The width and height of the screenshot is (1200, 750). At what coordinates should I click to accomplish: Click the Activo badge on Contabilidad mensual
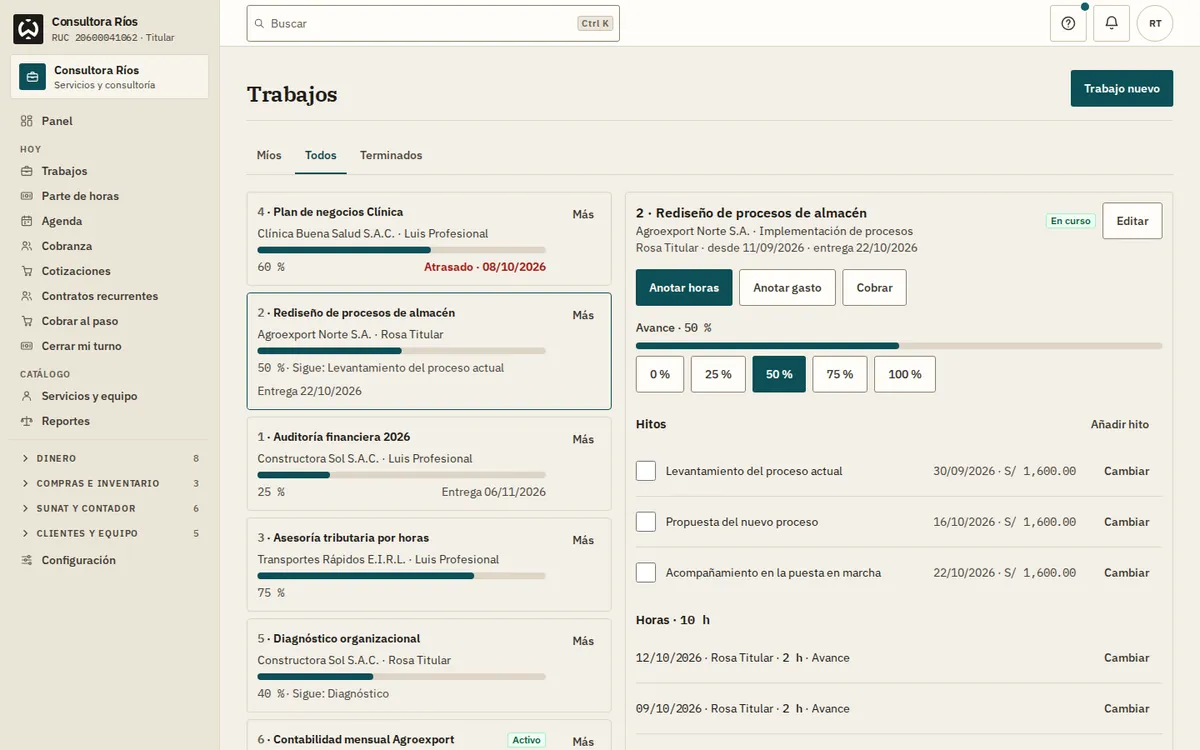(526, 740)
